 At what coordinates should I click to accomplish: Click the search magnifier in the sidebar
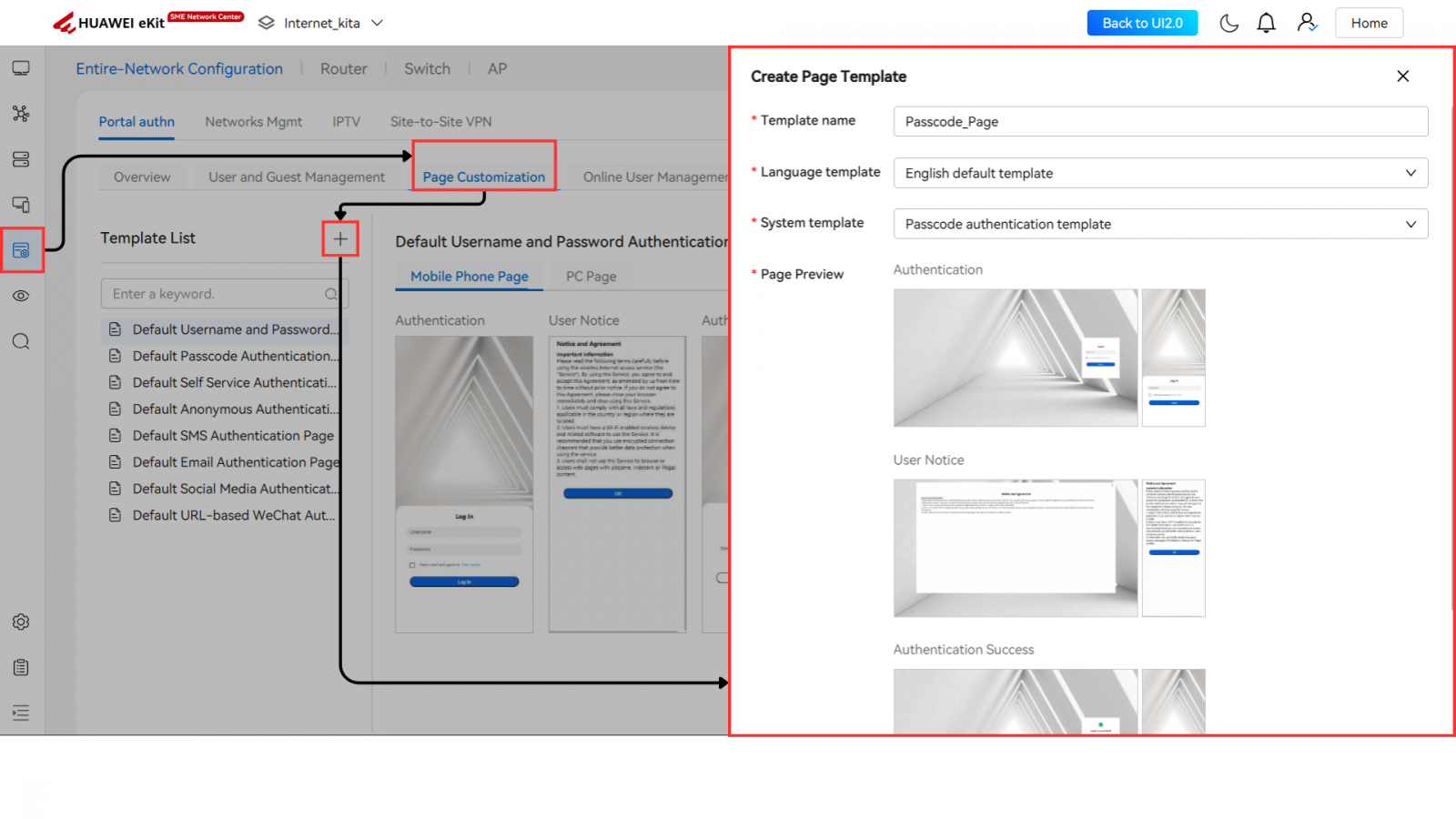pyautogui.click(x=21, y=341)
